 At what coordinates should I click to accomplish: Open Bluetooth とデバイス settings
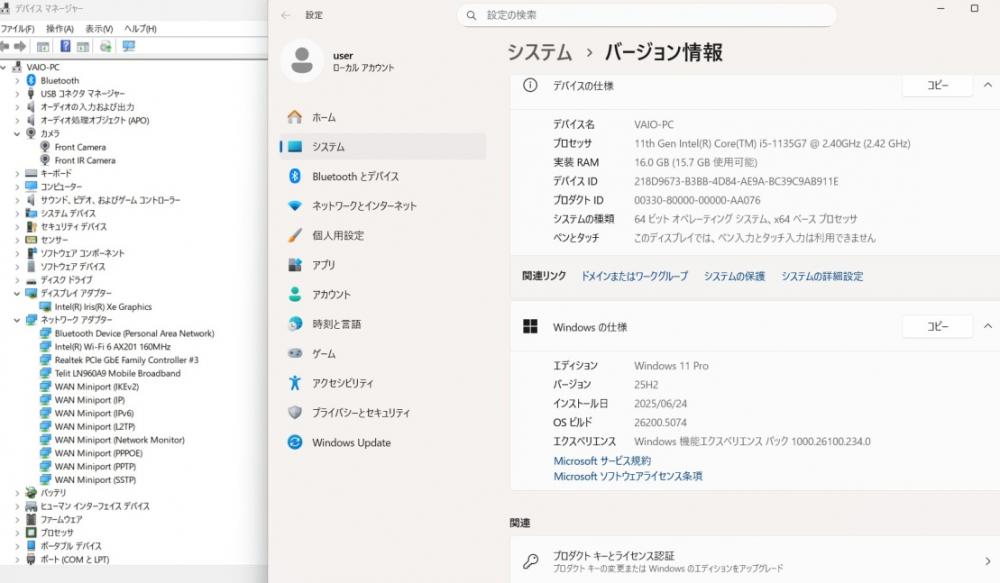pyautogui.click(x=383, y=176)
